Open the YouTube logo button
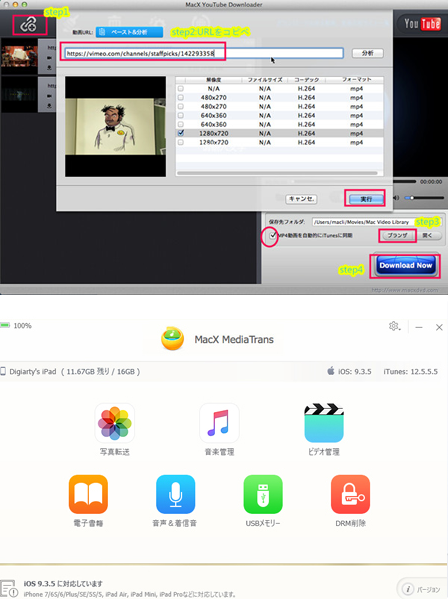This screenshot has height=599, width=448. 422,24
